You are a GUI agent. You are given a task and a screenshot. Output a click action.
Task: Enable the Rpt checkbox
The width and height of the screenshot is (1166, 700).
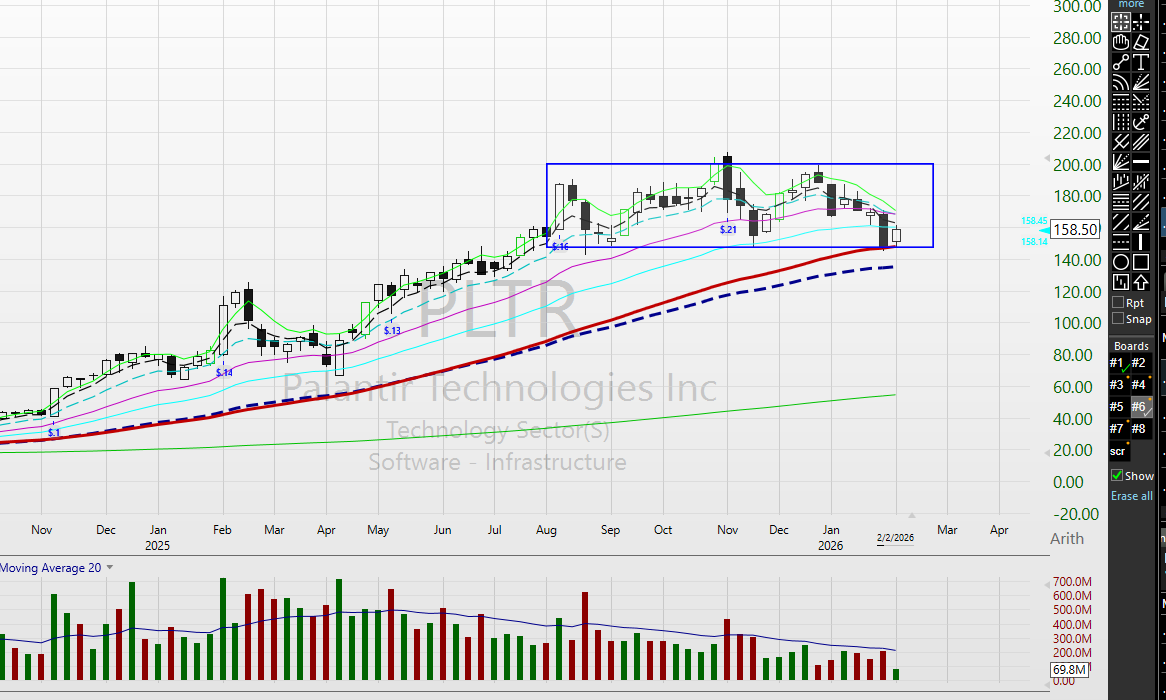(x=1118, y=303)
